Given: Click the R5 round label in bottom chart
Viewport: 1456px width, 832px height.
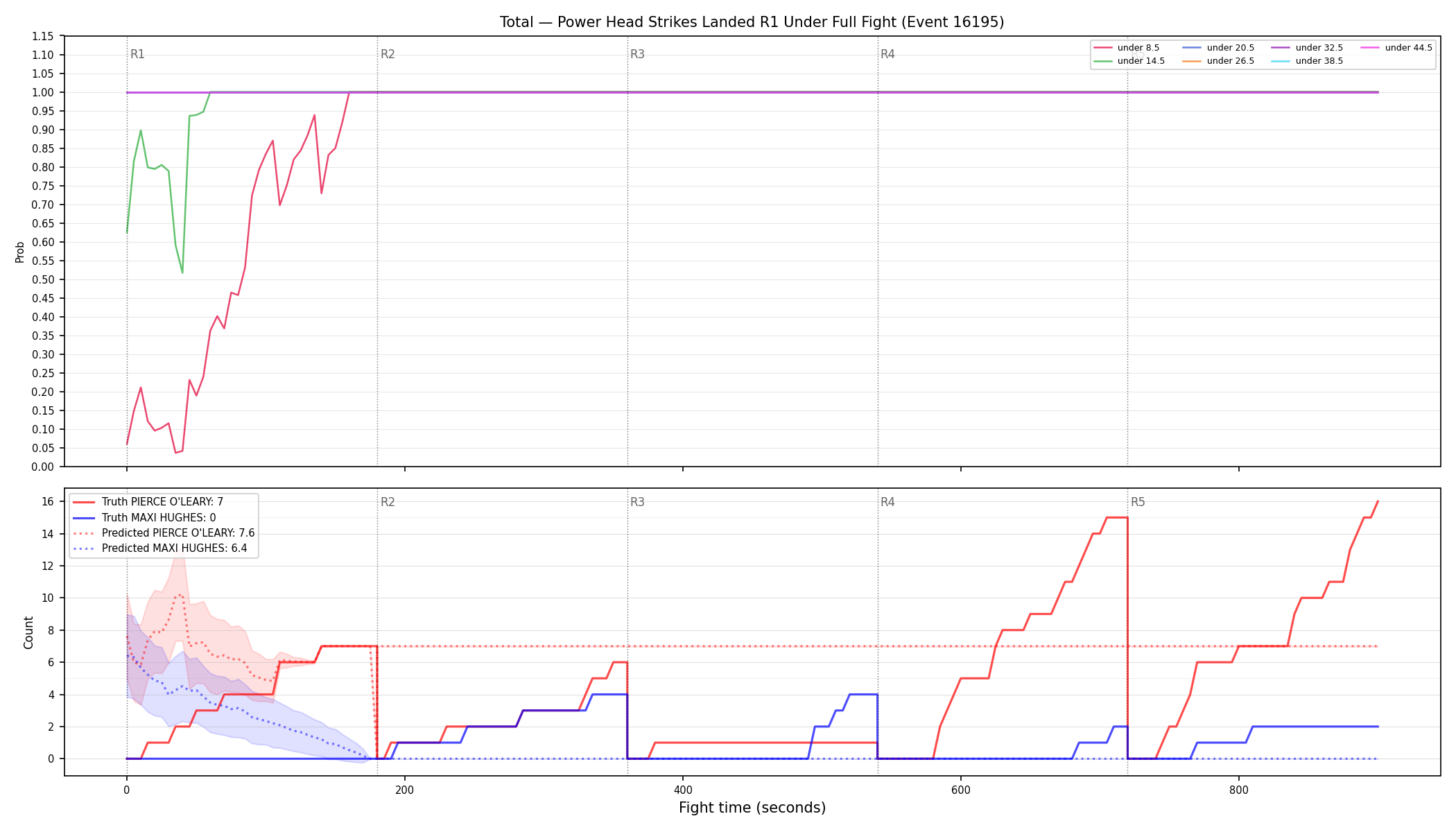Looking at the screenshot, I should point(1138,502).
